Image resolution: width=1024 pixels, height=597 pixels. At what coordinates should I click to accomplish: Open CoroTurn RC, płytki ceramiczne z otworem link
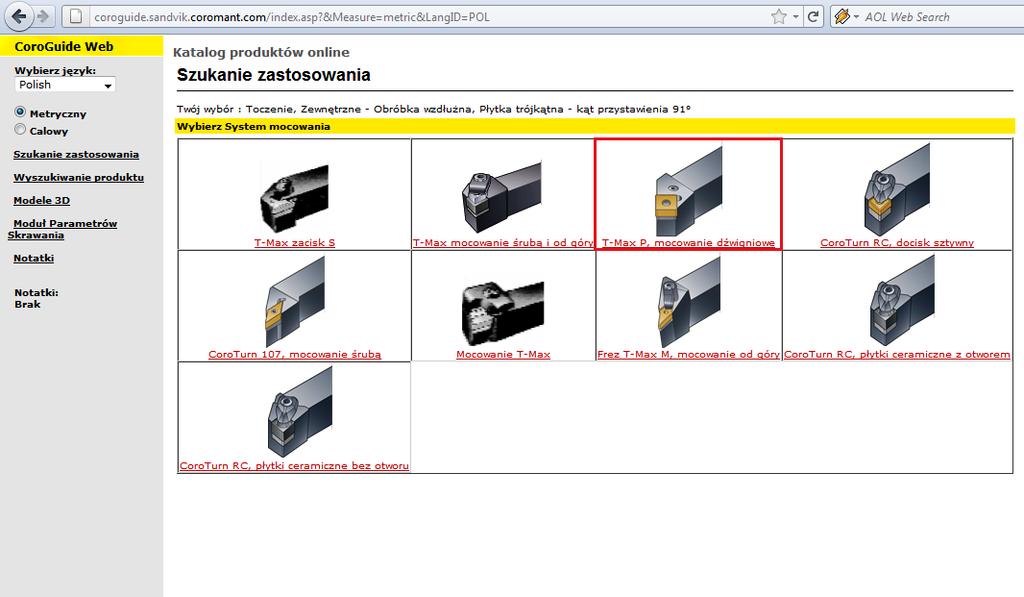[x=897, y=355]
